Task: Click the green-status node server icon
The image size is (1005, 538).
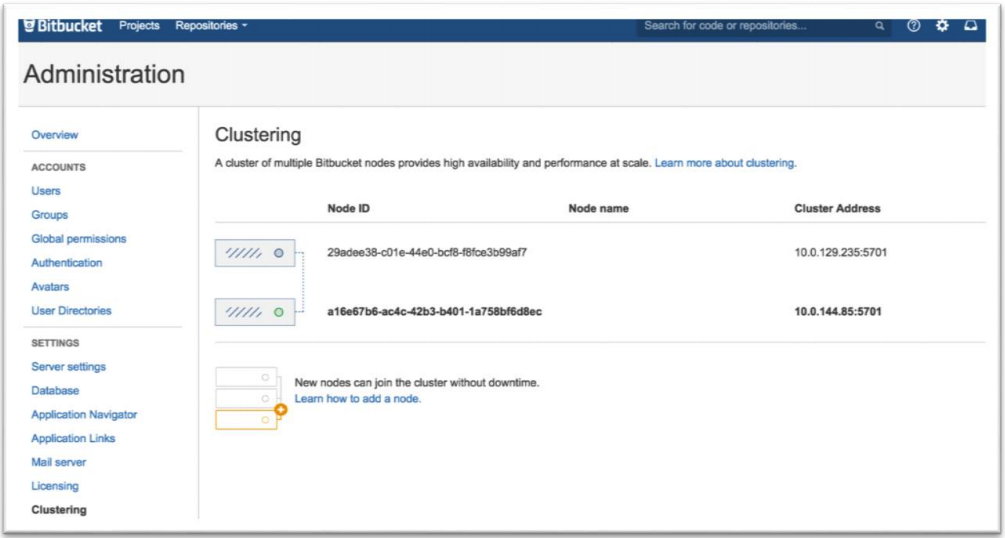Action: point(254,312)
